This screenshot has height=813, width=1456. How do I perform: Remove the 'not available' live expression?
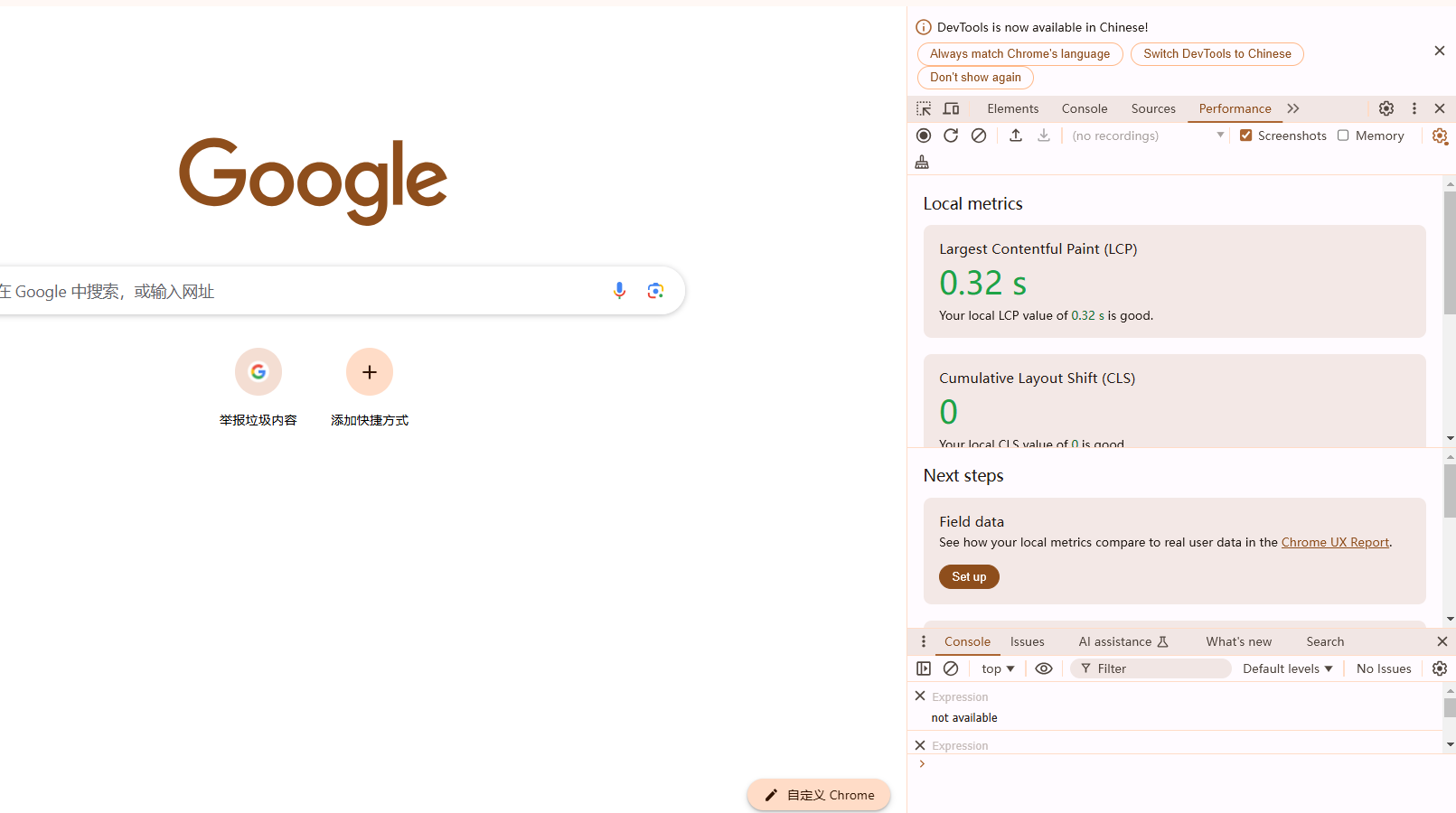(x=920, y=696)
